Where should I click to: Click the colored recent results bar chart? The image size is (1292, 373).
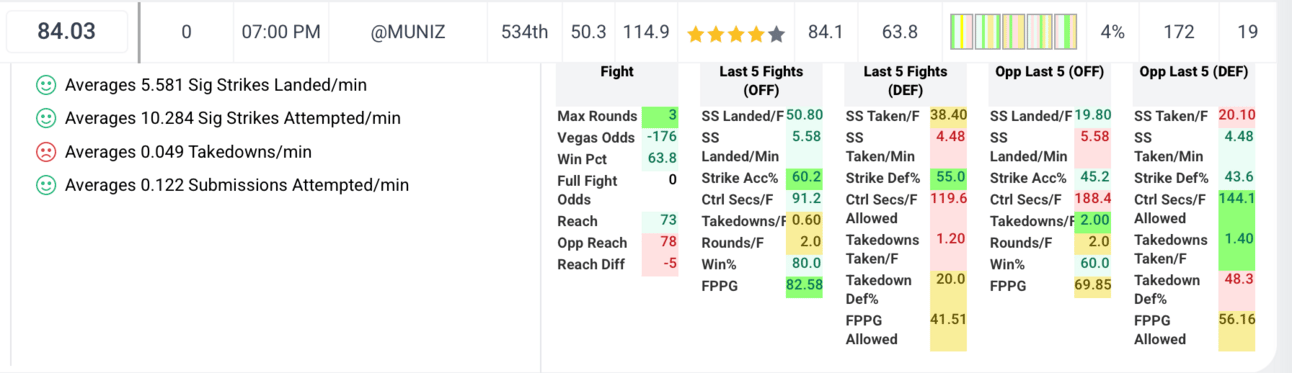tap(1013, 32)
